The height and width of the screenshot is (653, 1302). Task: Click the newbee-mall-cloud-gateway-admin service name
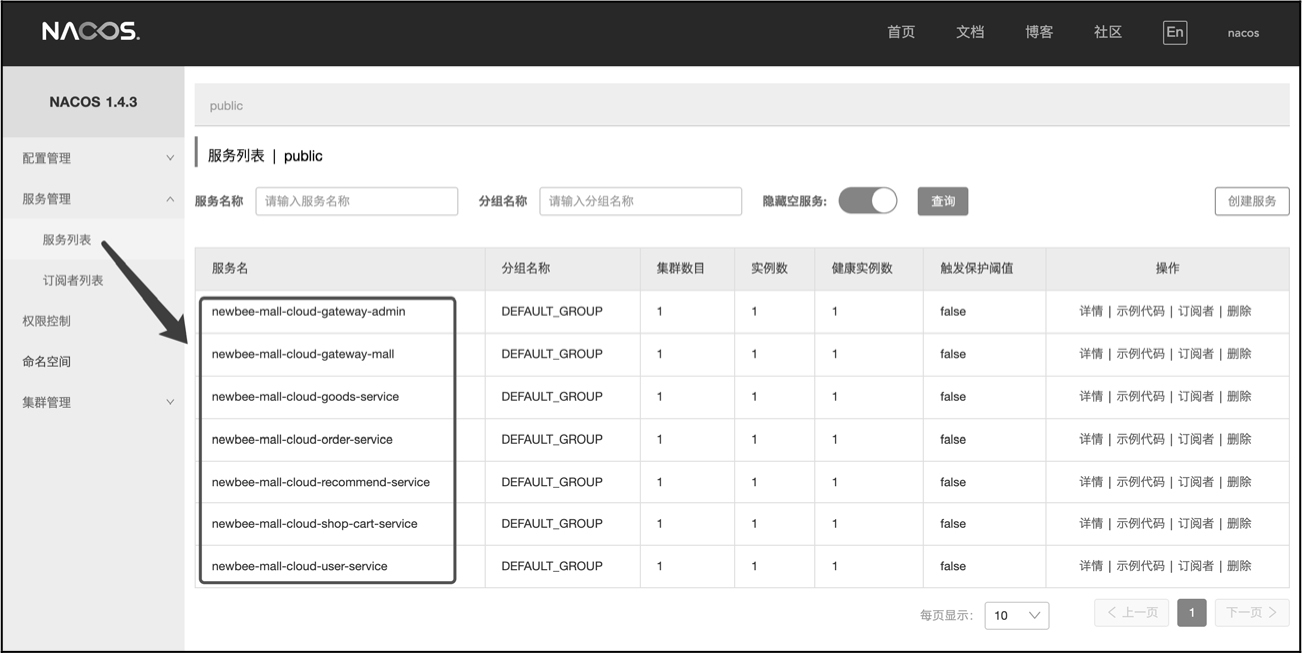(x=309, y=311)
